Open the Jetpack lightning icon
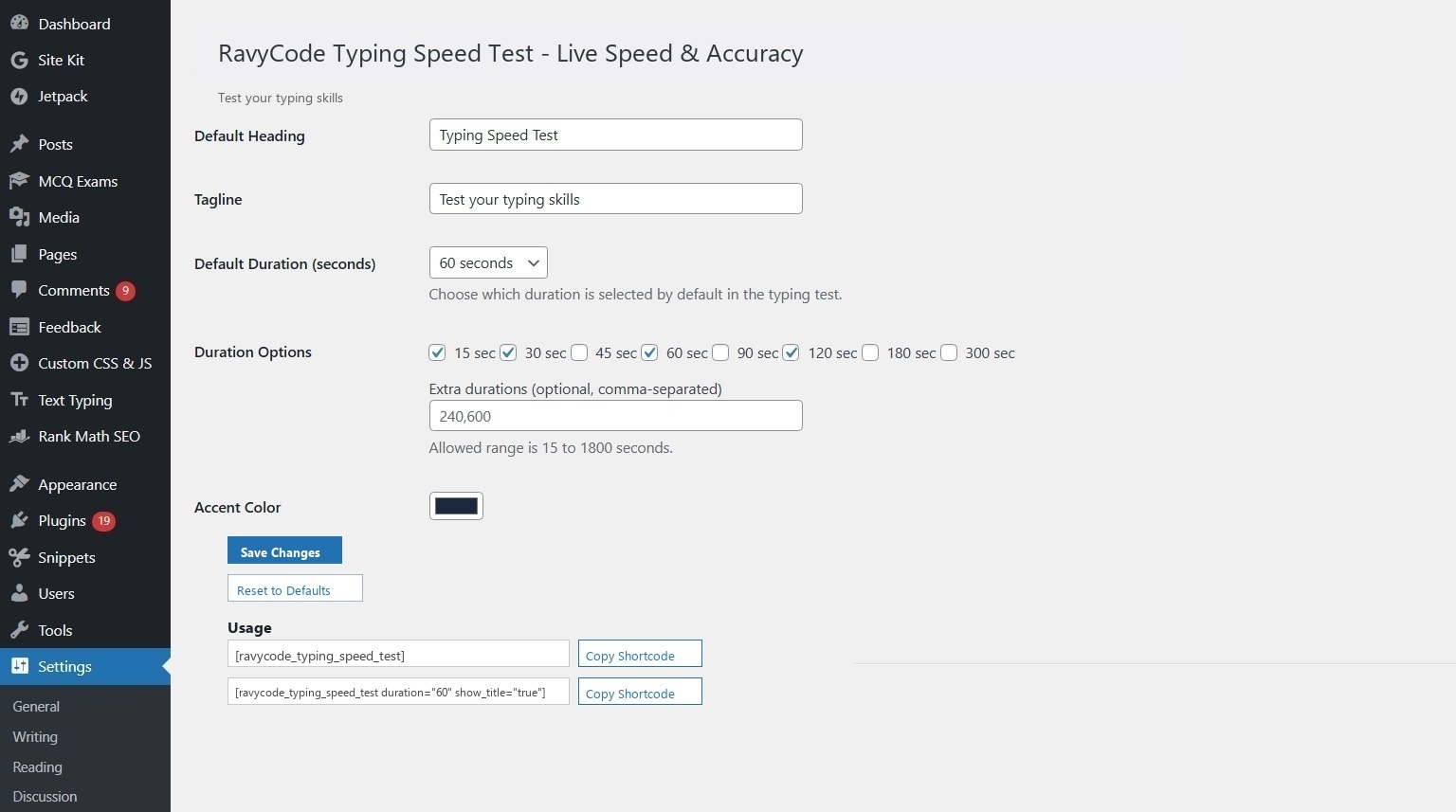The height and width of the screenshot is (812, 1456). pos(19,97)
